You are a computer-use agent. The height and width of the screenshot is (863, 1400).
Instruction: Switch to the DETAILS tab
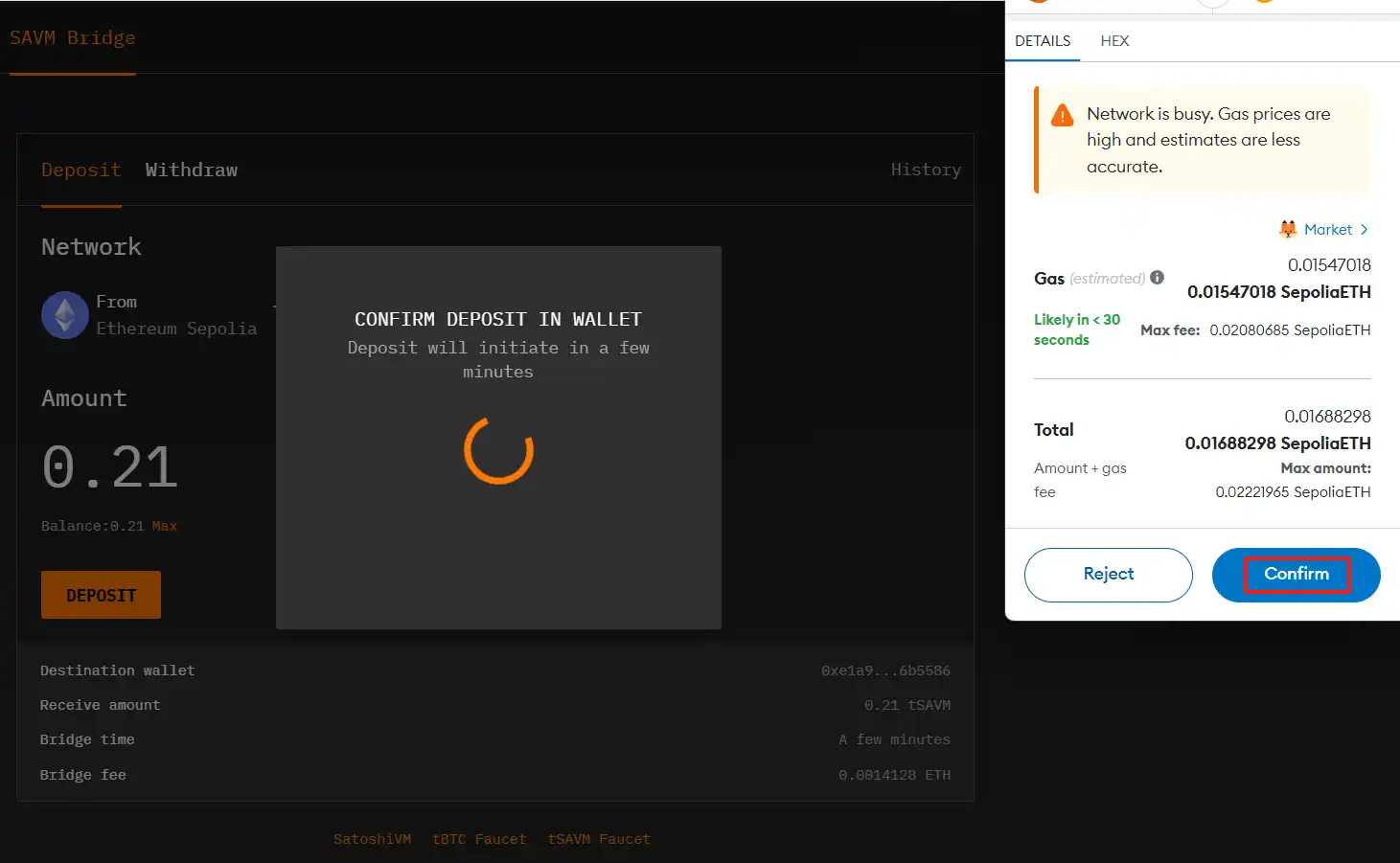coord(1043,41)
